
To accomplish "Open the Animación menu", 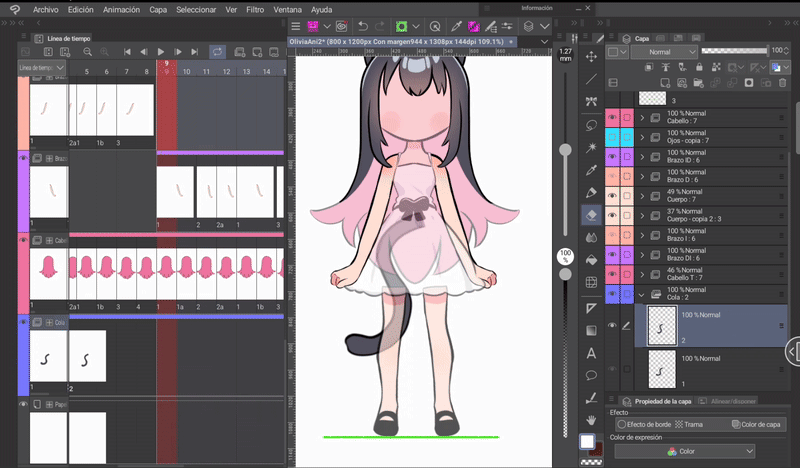I will point(121,9).
